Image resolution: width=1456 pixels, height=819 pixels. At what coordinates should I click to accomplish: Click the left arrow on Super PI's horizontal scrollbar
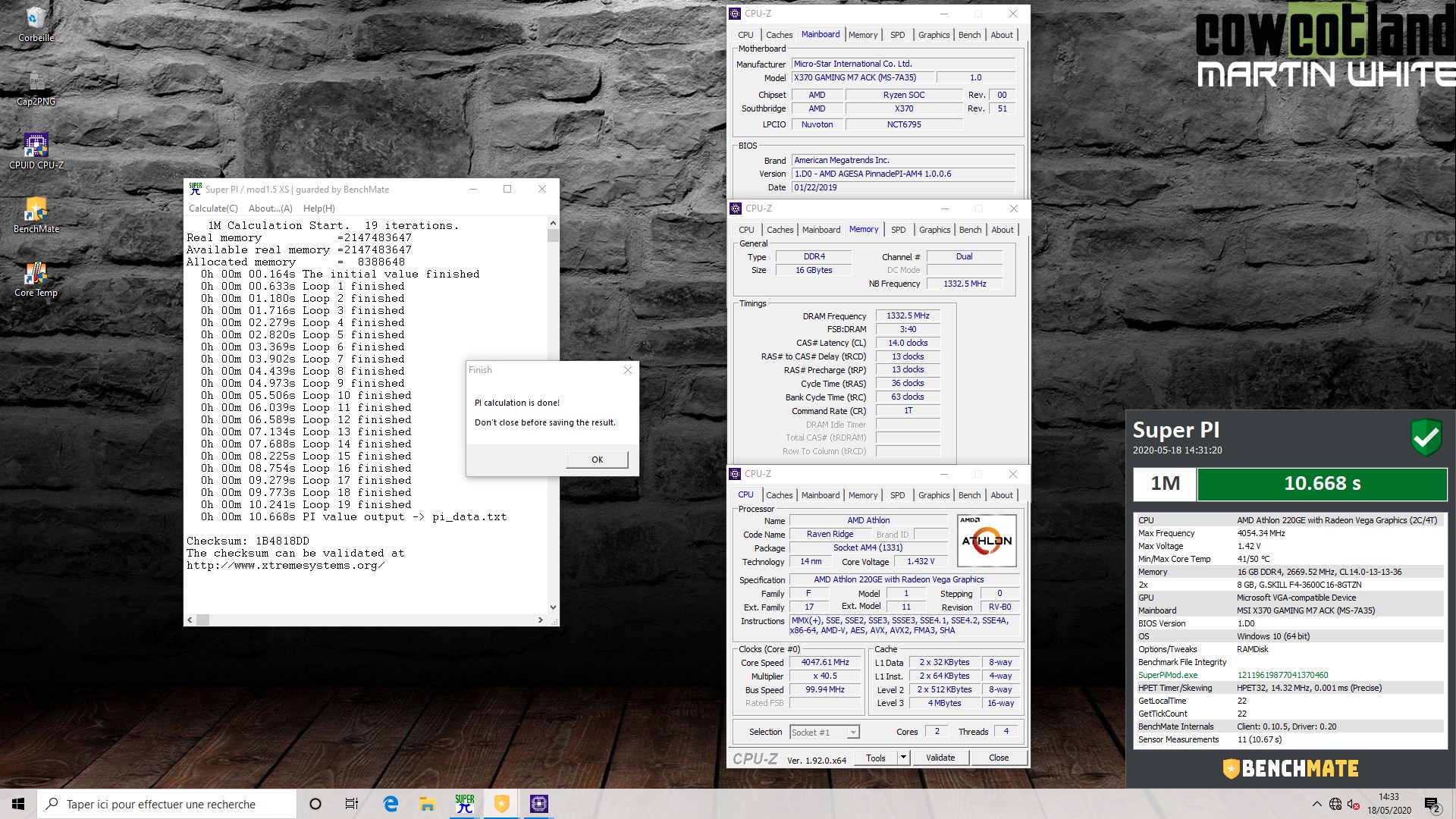[x=190, y=620]
